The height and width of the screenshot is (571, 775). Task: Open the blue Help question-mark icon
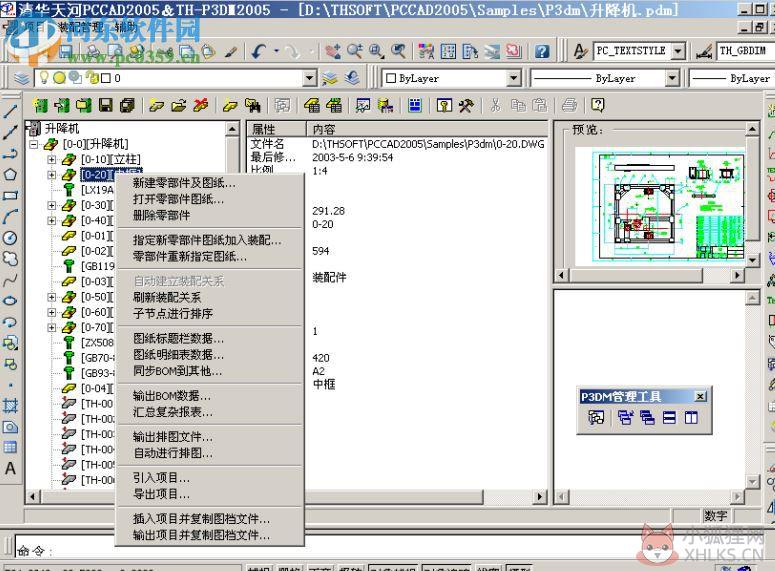(x=542, y=51)
